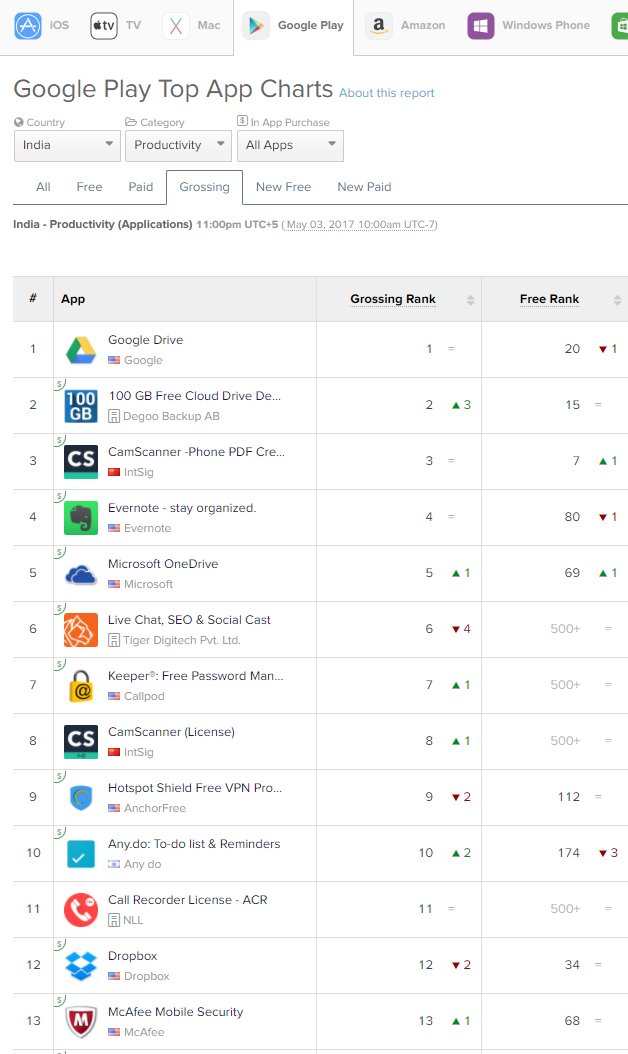The width and height of the screenshot is (628, 1054).
Task: Open Evernote - stay organized link
Action: tap(182, 508)
